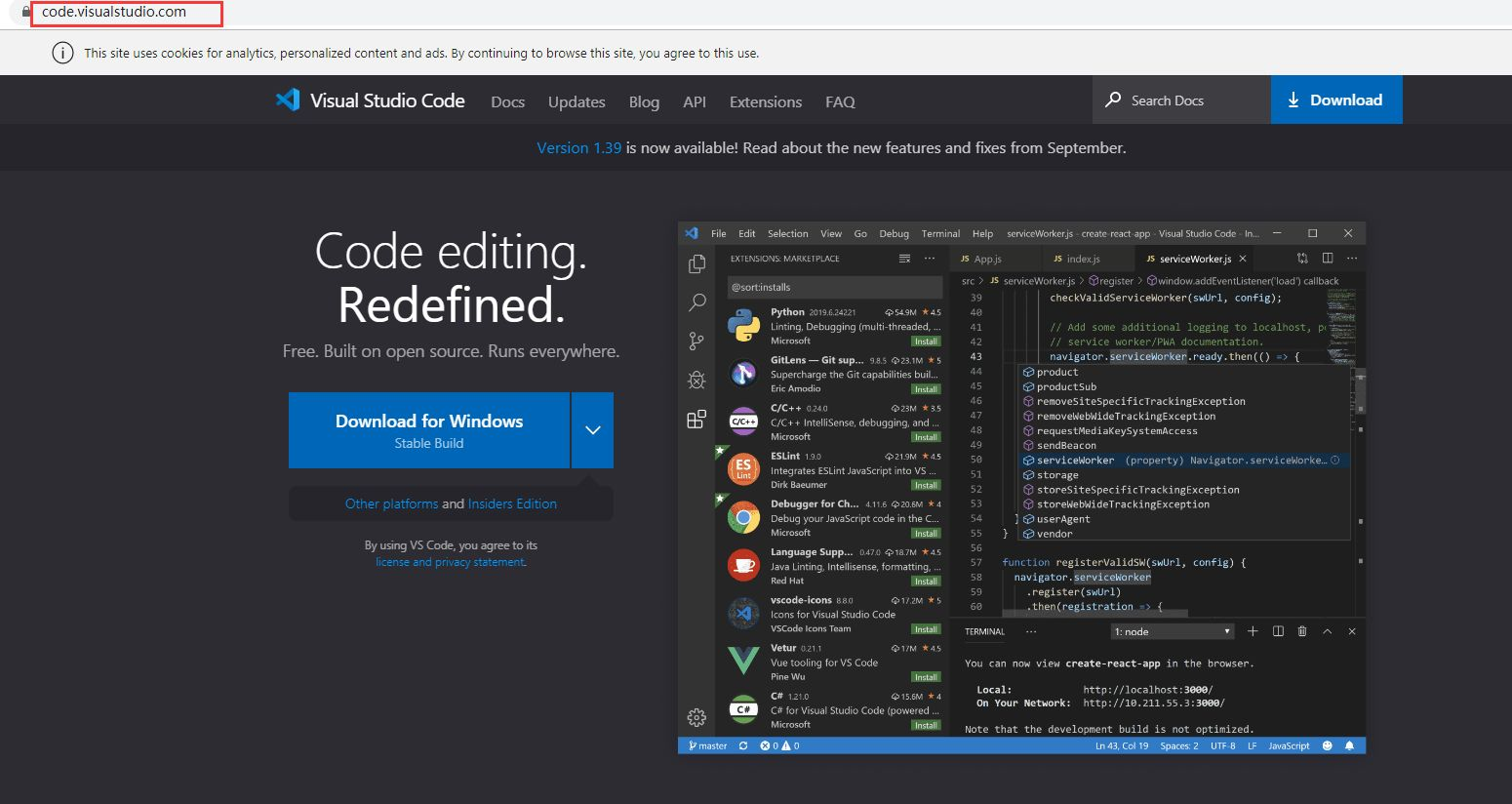Click clear extensions input icon in Marketplace header
The width and height of the screenshot is (1512, 804).
tap(904, 259)
